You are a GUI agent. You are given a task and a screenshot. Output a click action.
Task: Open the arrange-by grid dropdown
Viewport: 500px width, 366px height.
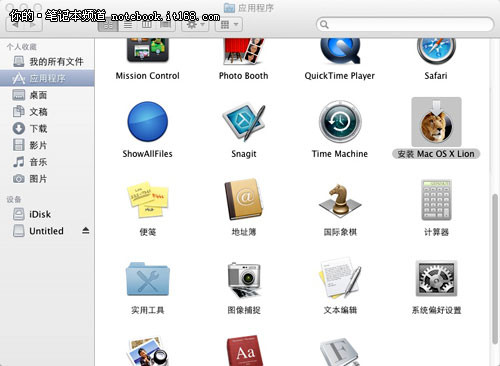(229, 25)
